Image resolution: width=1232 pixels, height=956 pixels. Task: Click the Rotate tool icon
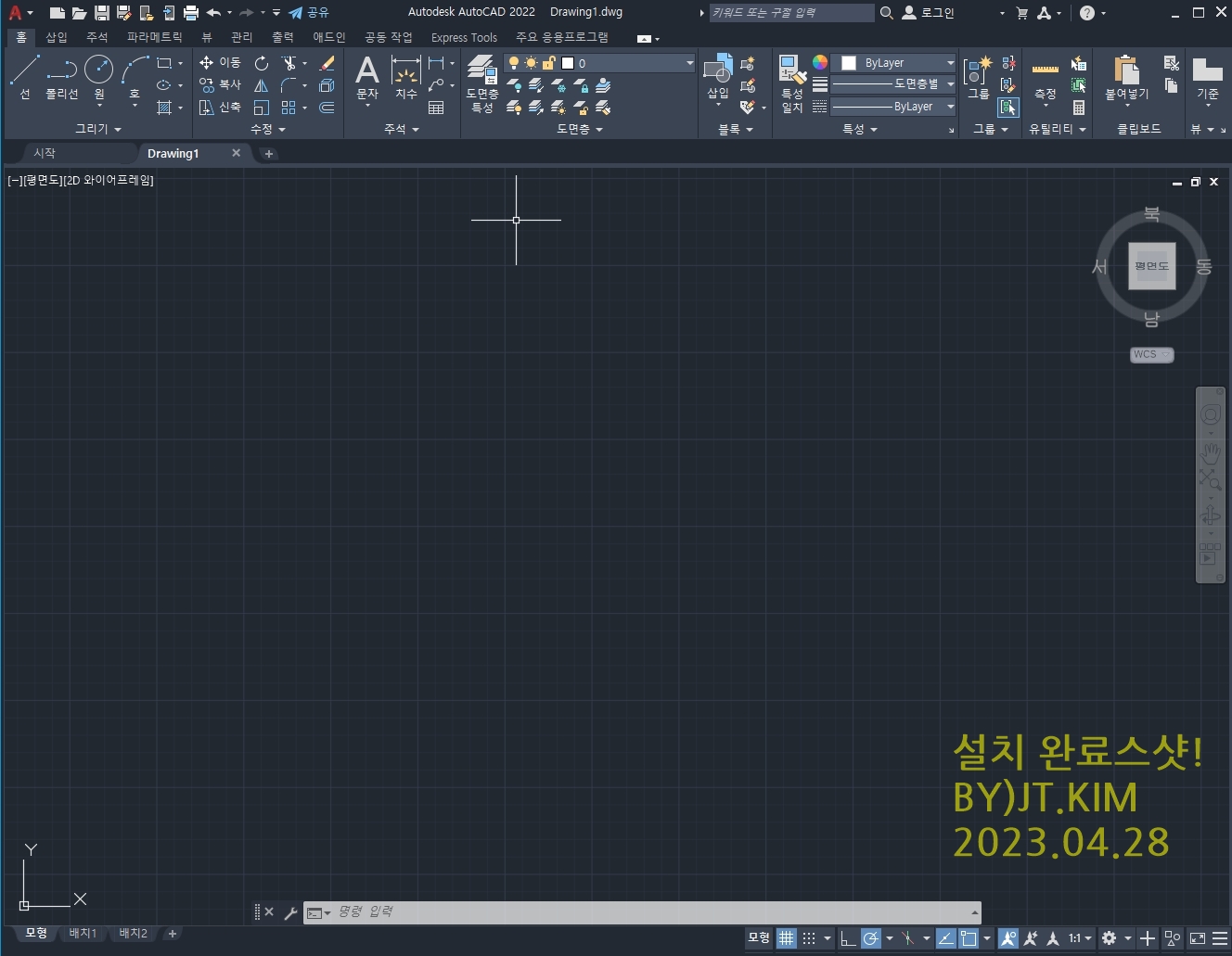(262, 63)
